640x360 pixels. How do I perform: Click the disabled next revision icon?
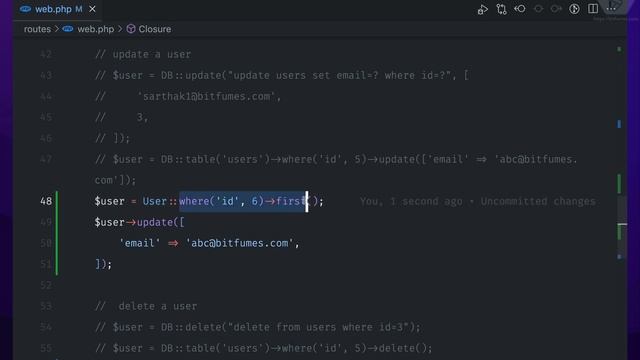(556, 9)
